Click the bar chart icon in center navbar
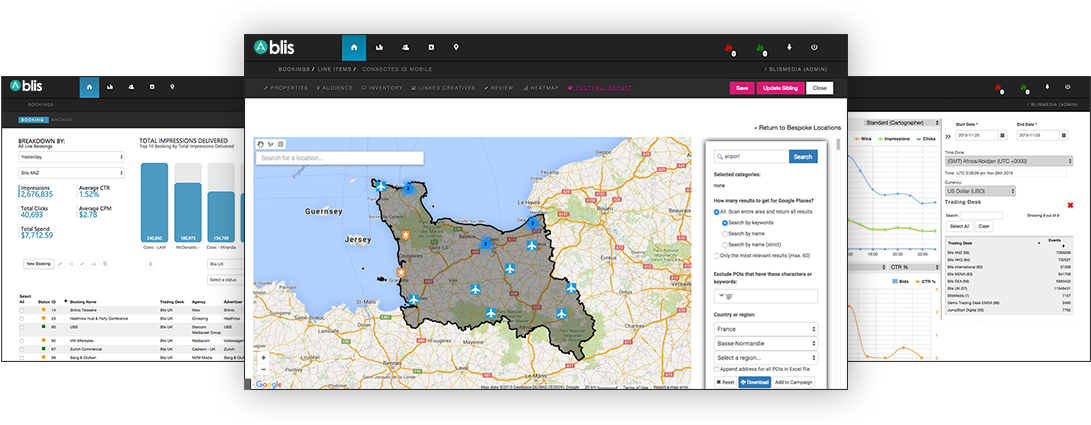1091x425 pixels. [380, 47]
